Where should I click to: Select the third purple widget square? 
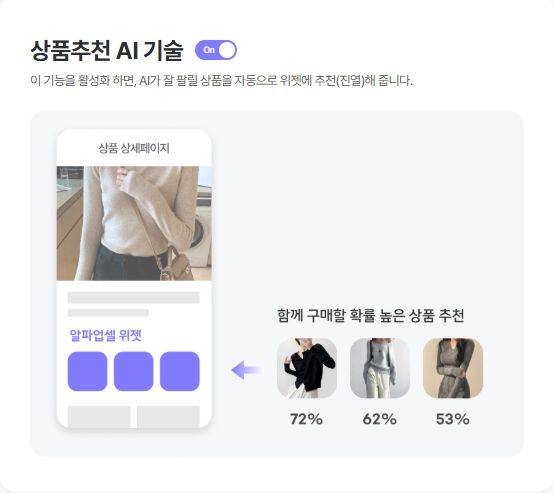(x=180, y=371)
